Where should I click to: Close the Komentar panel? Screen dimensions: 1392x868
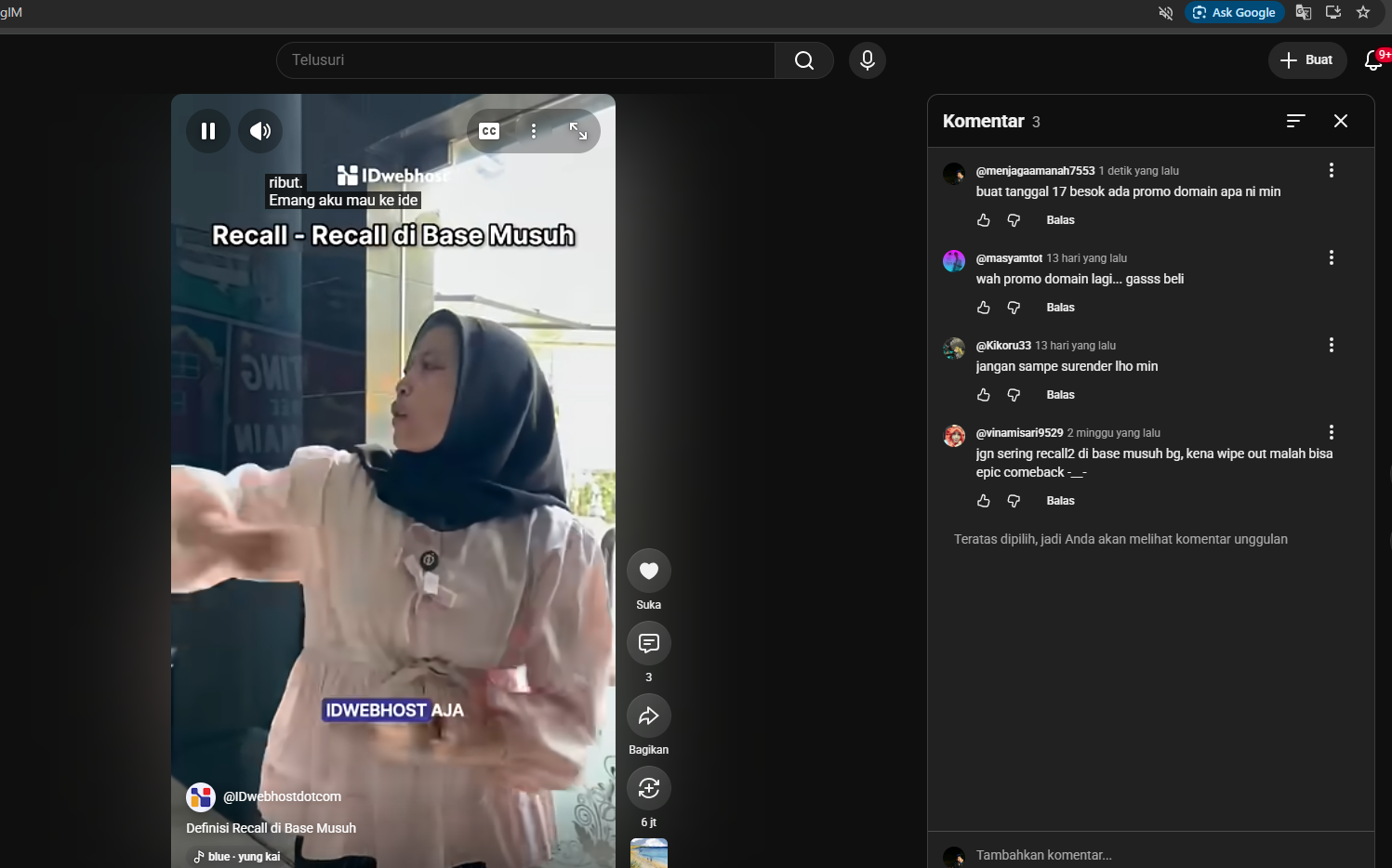(x=1341, y=121)
